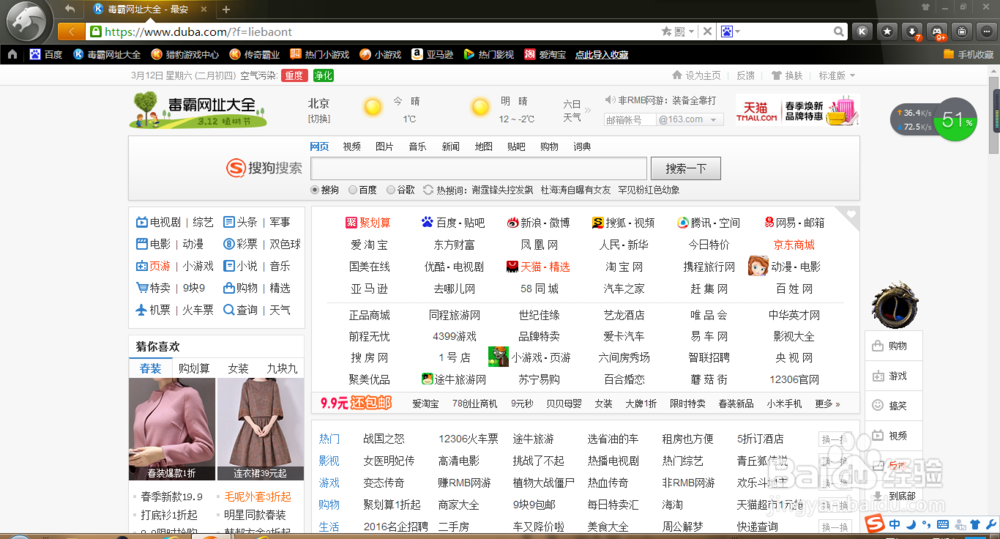Screen dimensions: 1000x539
Task: Expand the @163.com email domain dropdown
Action: click(714, 119)
